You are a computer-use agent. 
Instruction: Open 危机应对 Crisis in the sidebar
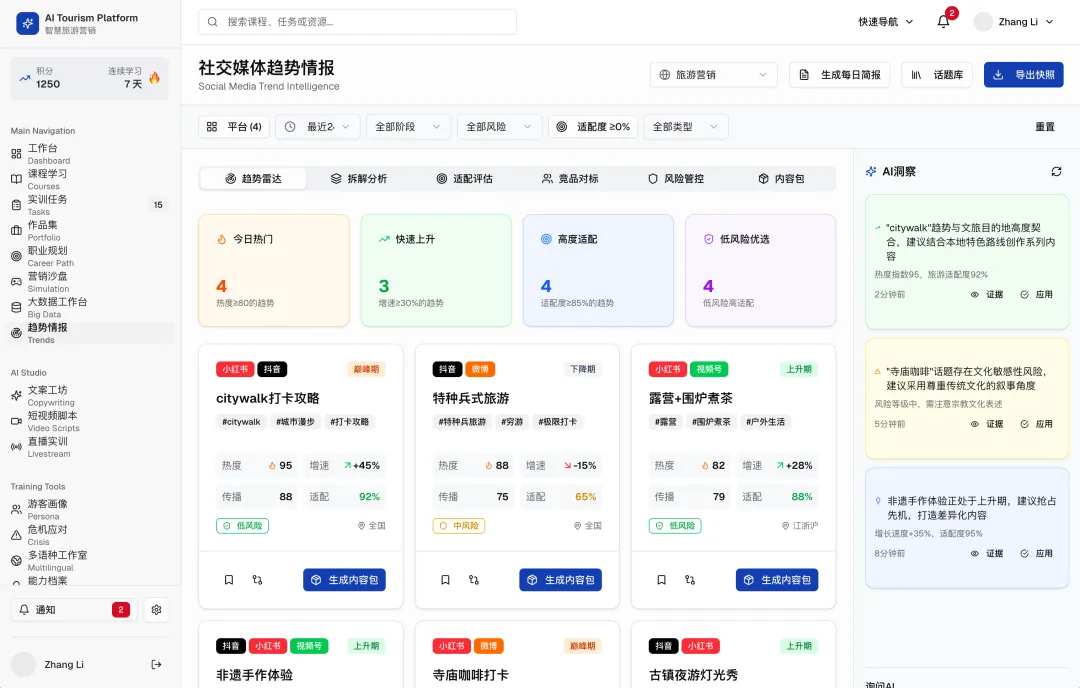[88, 535]
